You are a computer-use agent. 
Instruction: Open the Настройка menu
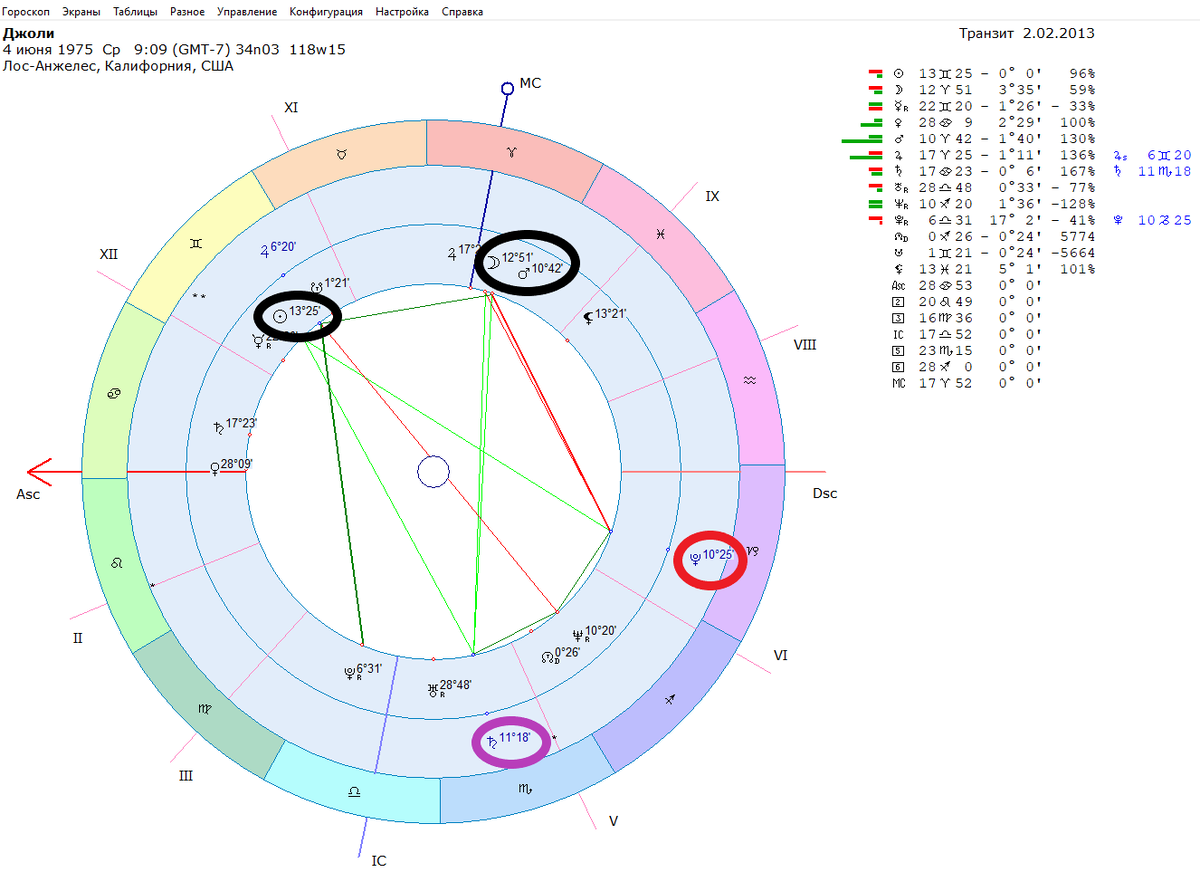(402, 12)
